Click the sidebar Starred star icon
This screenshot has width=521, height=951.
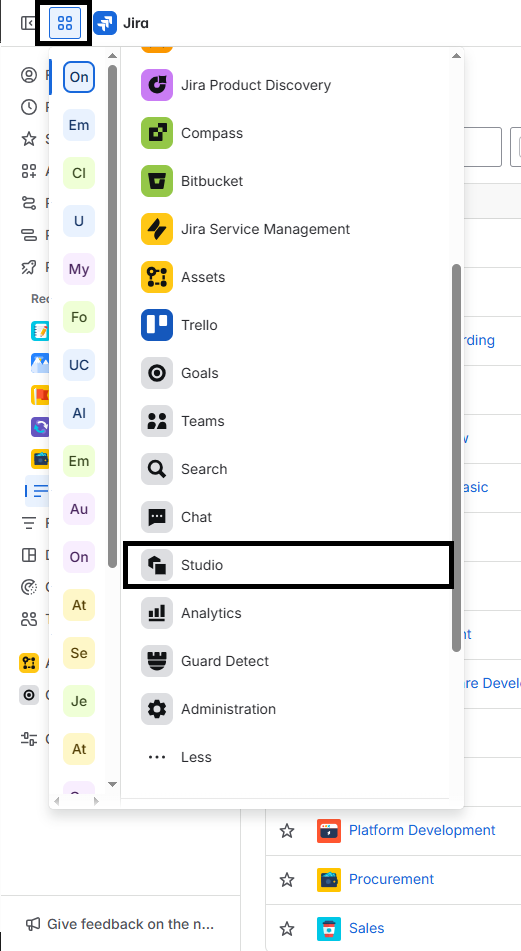(x=29, y=139)
